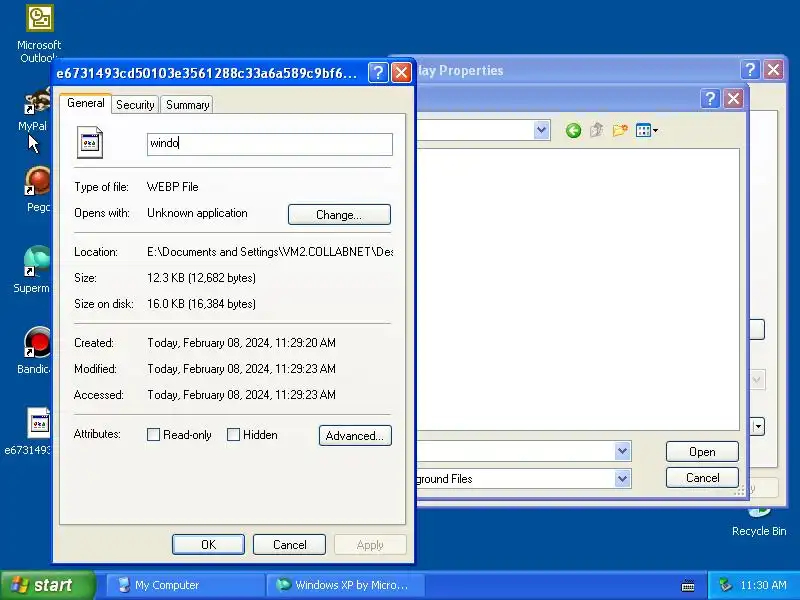
Task: Switch to Windows XP by Micro... taskbar item
Action: (345, 585)
